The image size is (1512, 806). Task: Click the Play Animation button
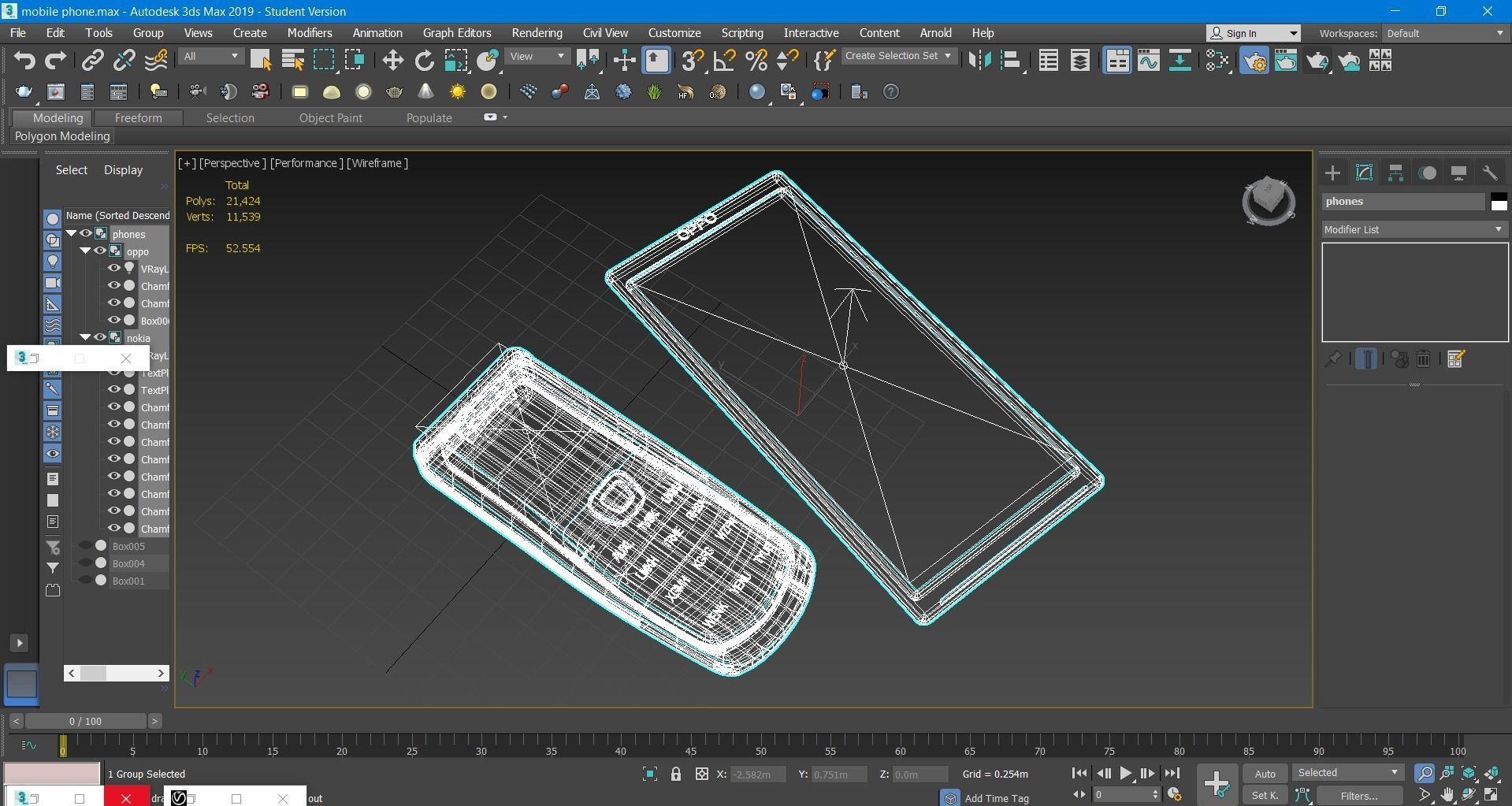pos(1126,774)
